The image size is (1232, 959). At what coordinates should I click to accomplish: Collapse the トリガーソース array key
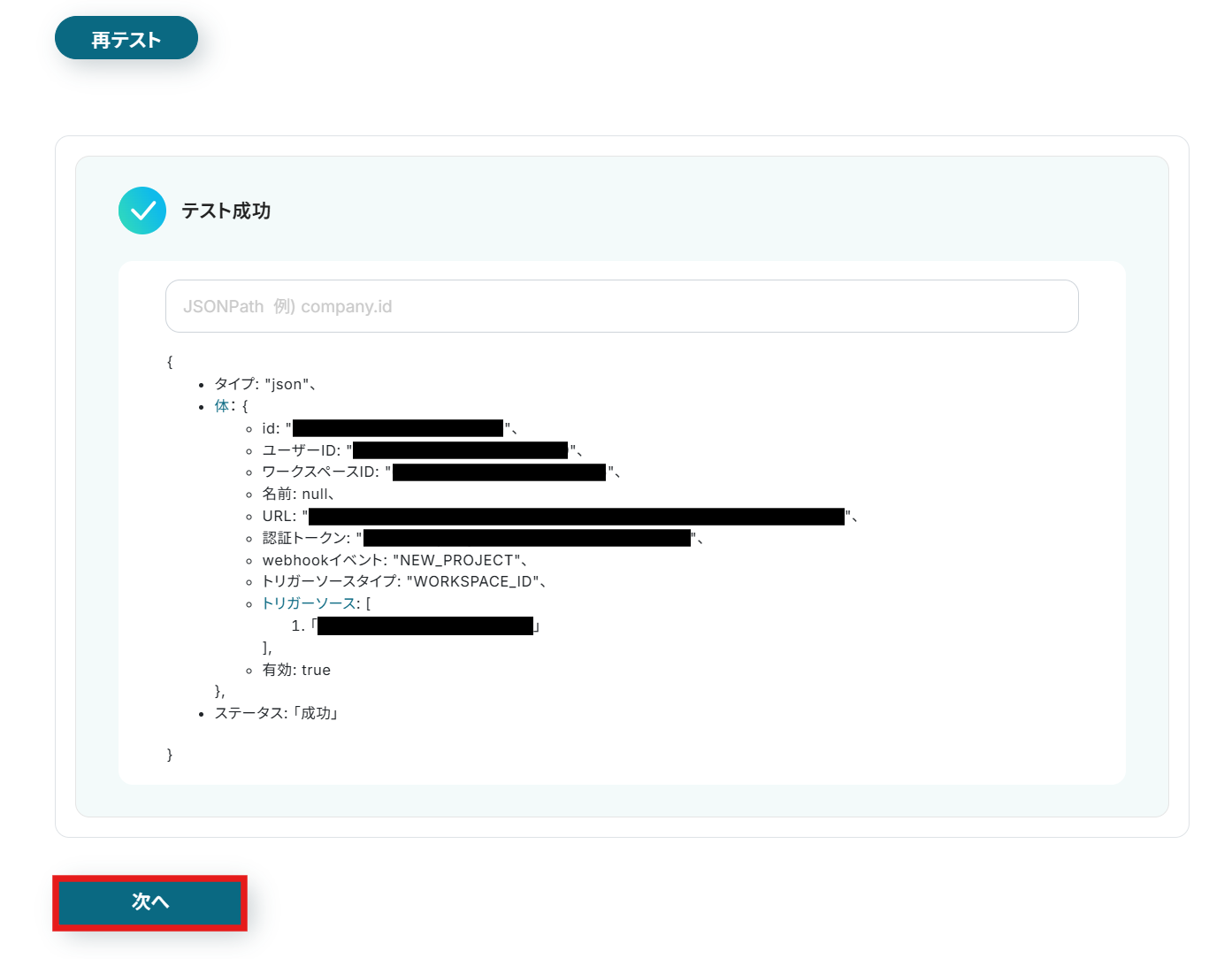[310, 603]
